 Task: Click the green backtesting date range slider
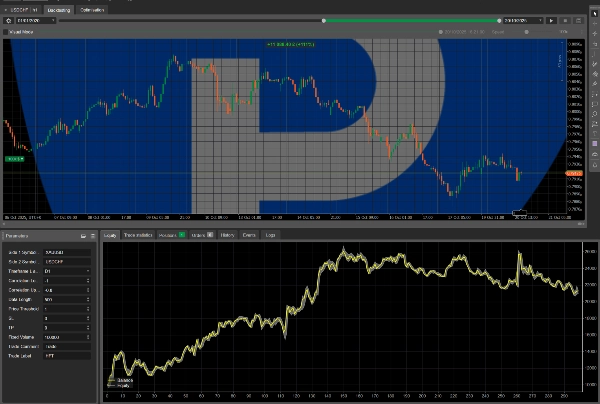[x=300, y=19]
